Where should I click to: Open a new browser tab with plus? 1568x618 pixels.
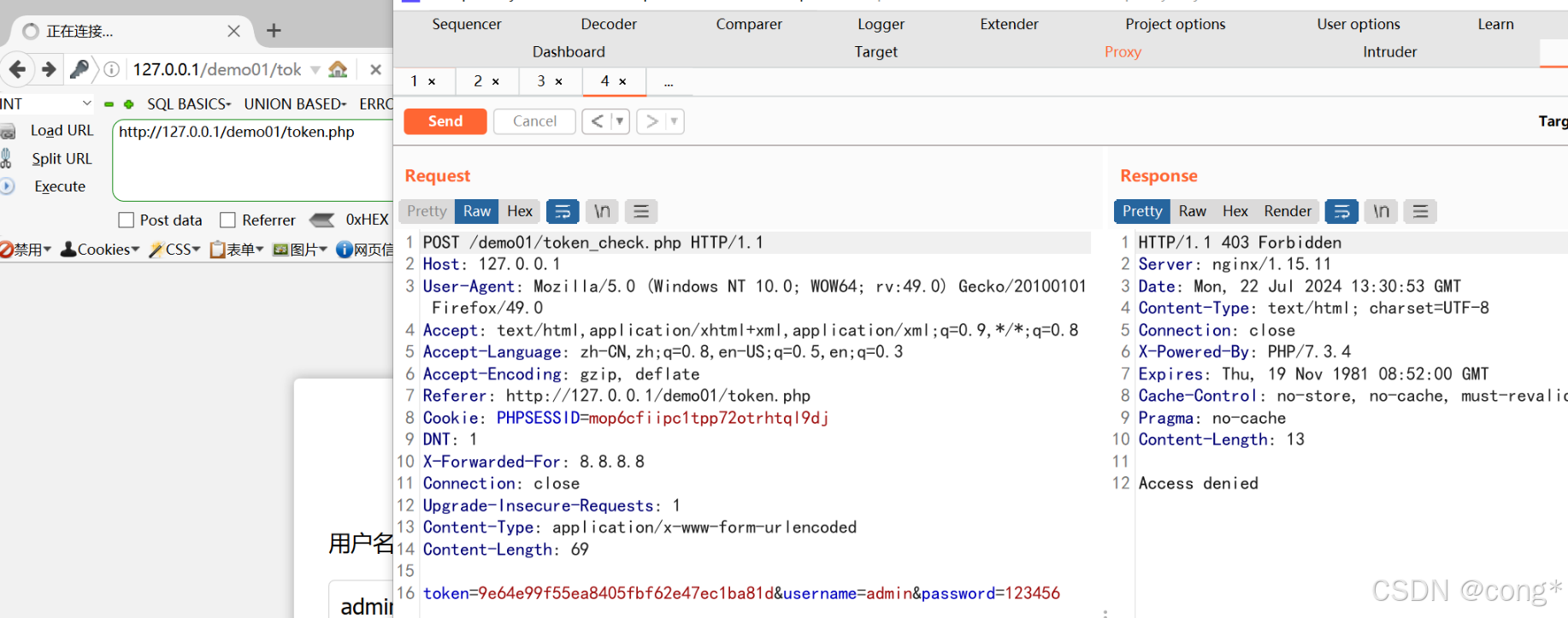tap(274, 31)
